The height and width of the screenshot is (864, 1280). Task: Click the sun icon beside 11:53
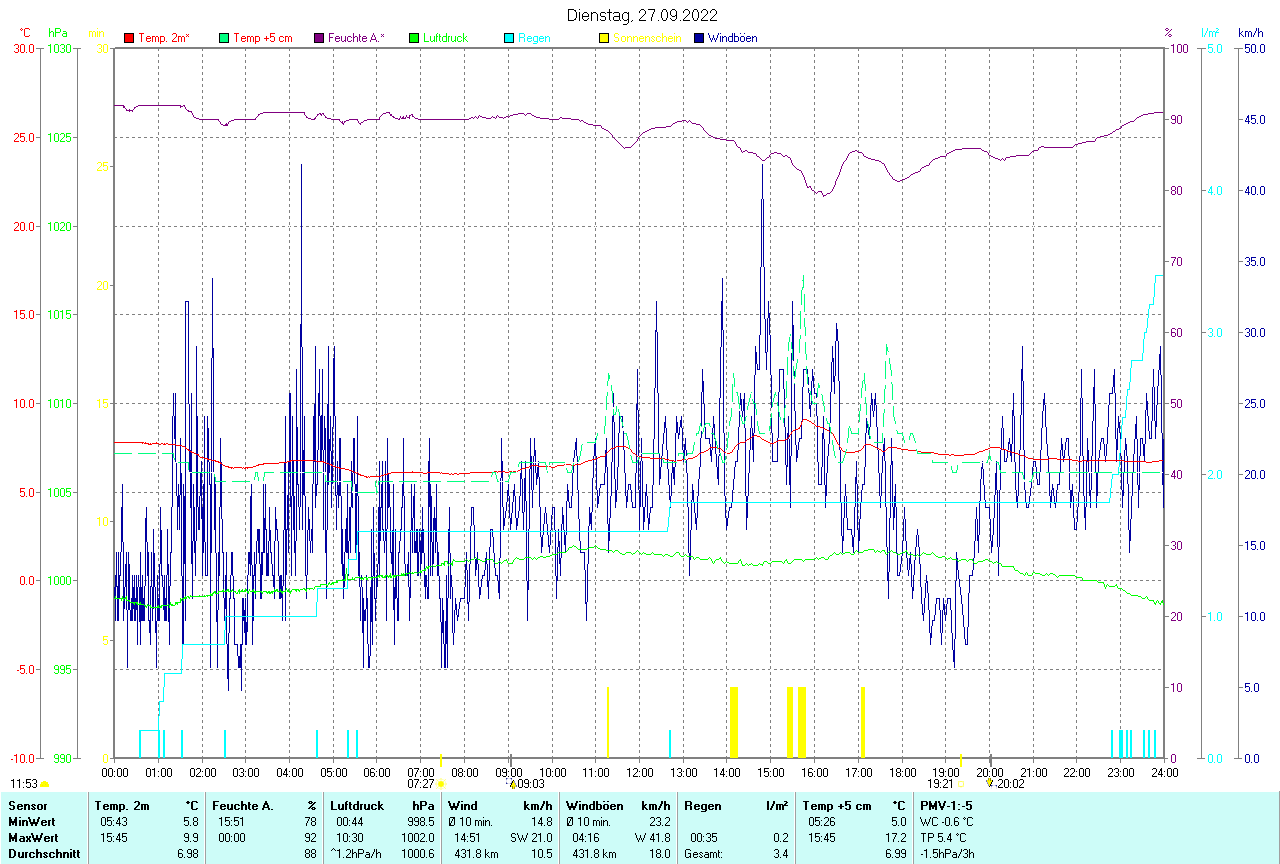pyautogui.click(x=45, y=785)
